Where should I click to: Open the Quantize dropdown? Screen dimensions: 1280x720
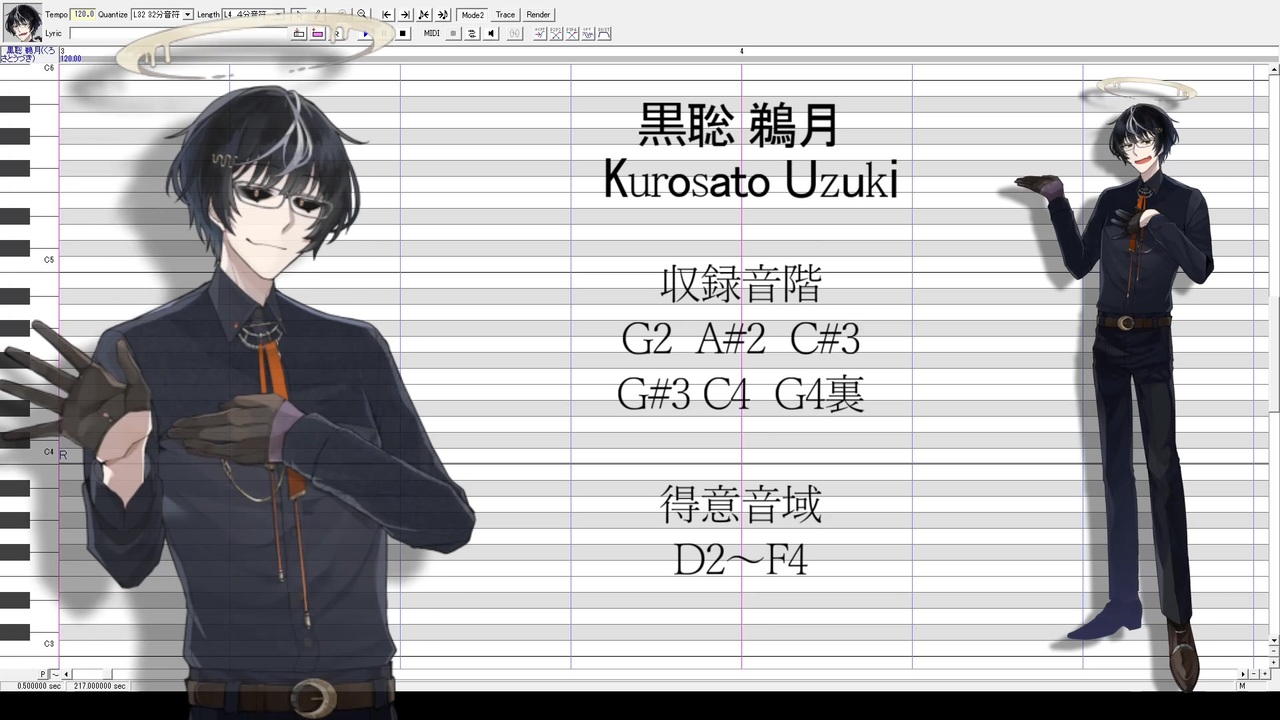162,14
